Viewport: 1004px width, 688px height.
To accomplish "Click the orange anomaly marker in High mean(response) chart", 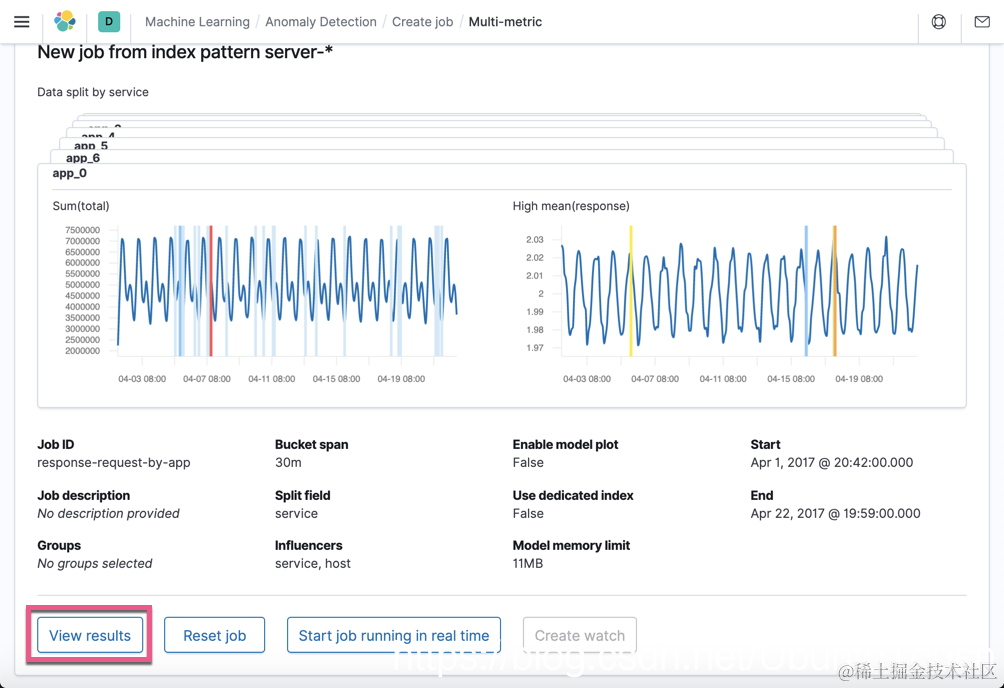I will pyautogui.click(x=834, y=290).
